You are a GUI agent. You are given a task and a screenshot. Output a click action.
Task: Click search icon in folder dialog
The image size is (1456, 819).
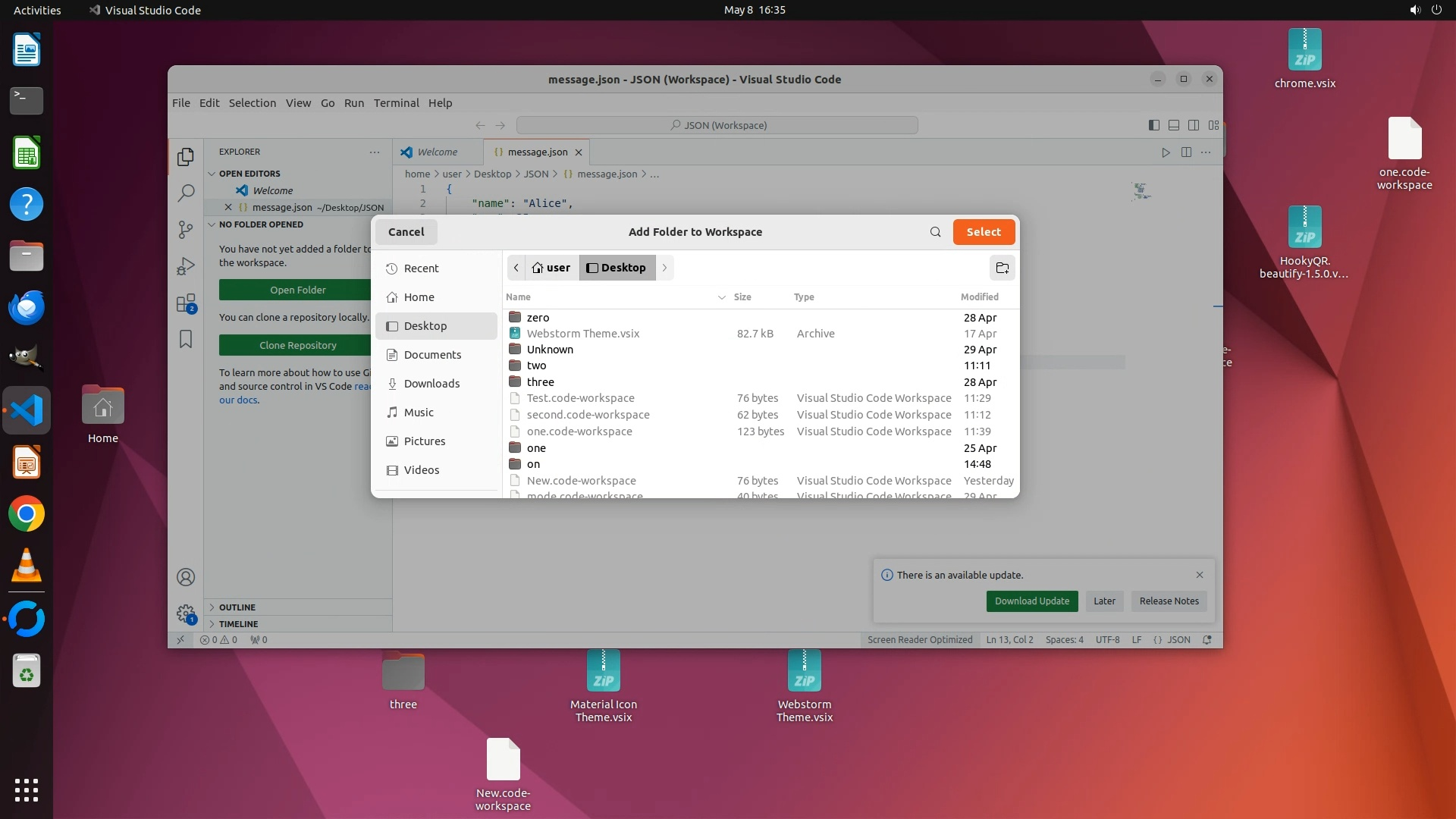(935, 232)
